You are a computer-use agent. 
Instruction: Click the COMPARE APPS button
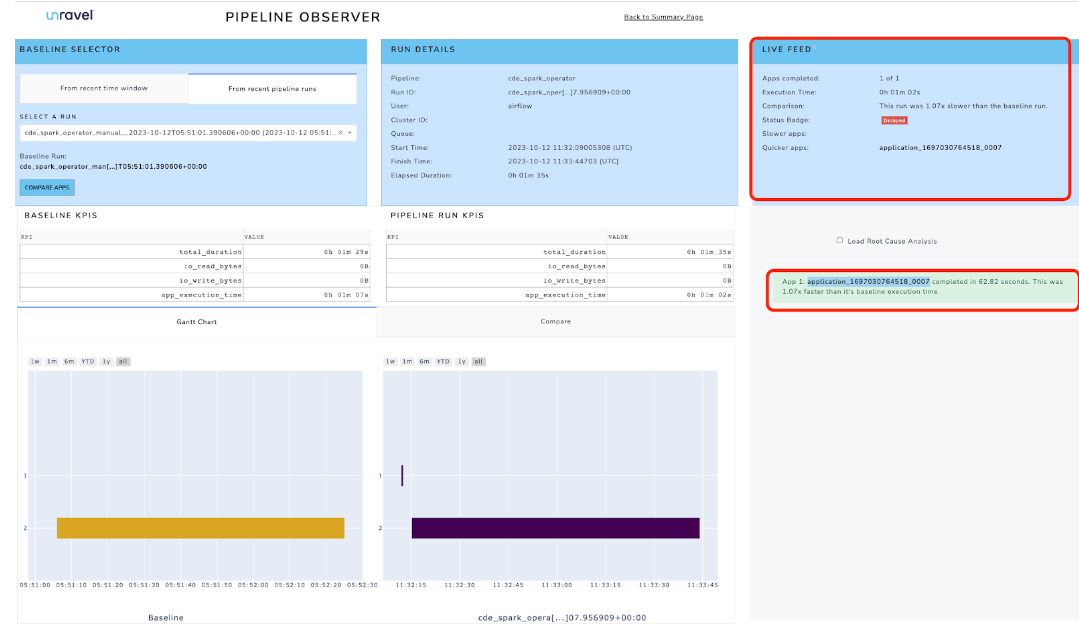tap(47, 187)
